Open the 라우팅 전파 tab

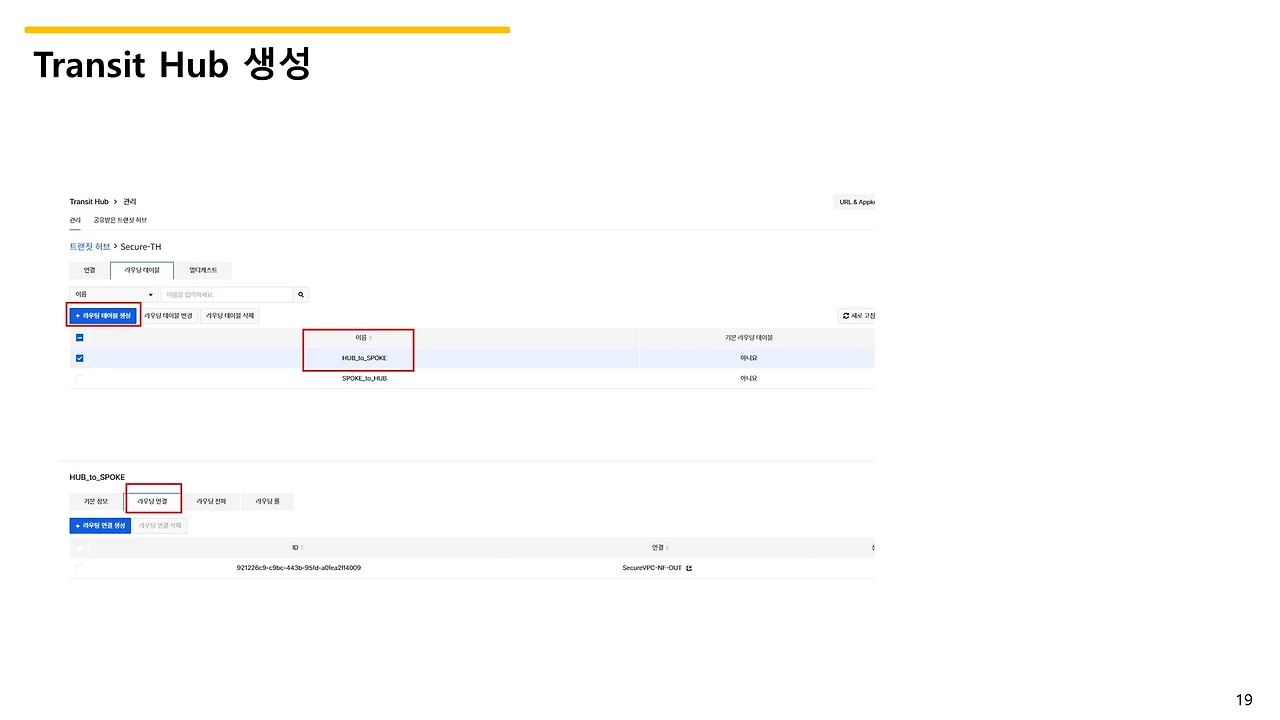(211, 500)
